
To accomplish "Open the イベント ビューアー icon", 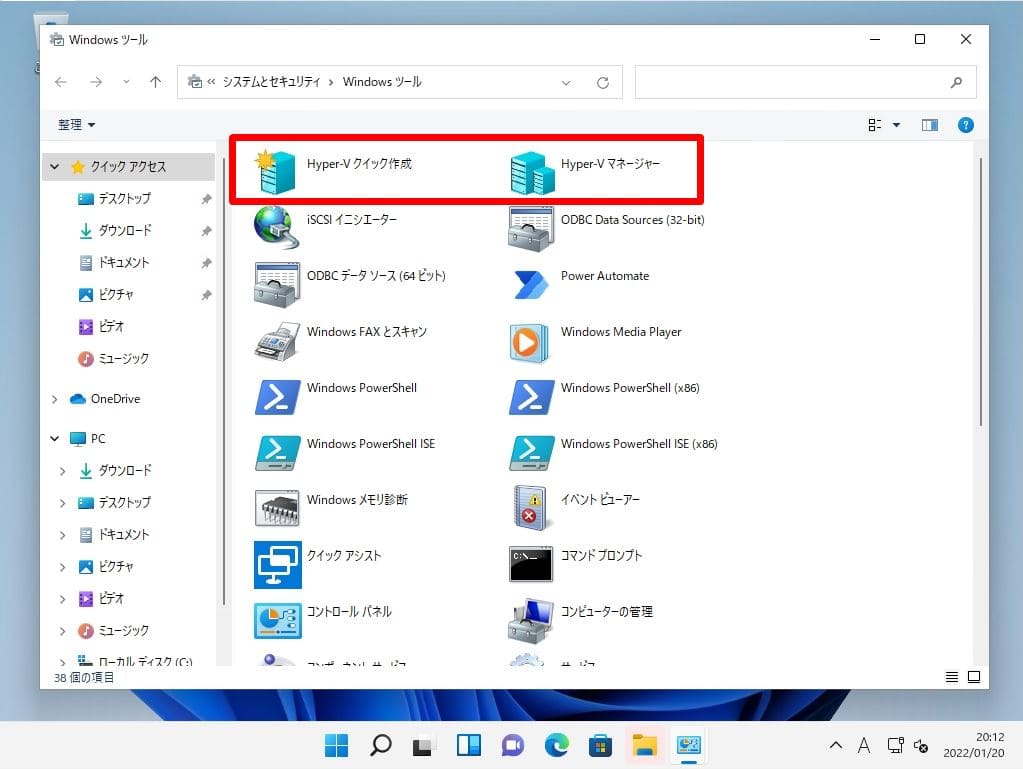I will [x=530, y=507].
